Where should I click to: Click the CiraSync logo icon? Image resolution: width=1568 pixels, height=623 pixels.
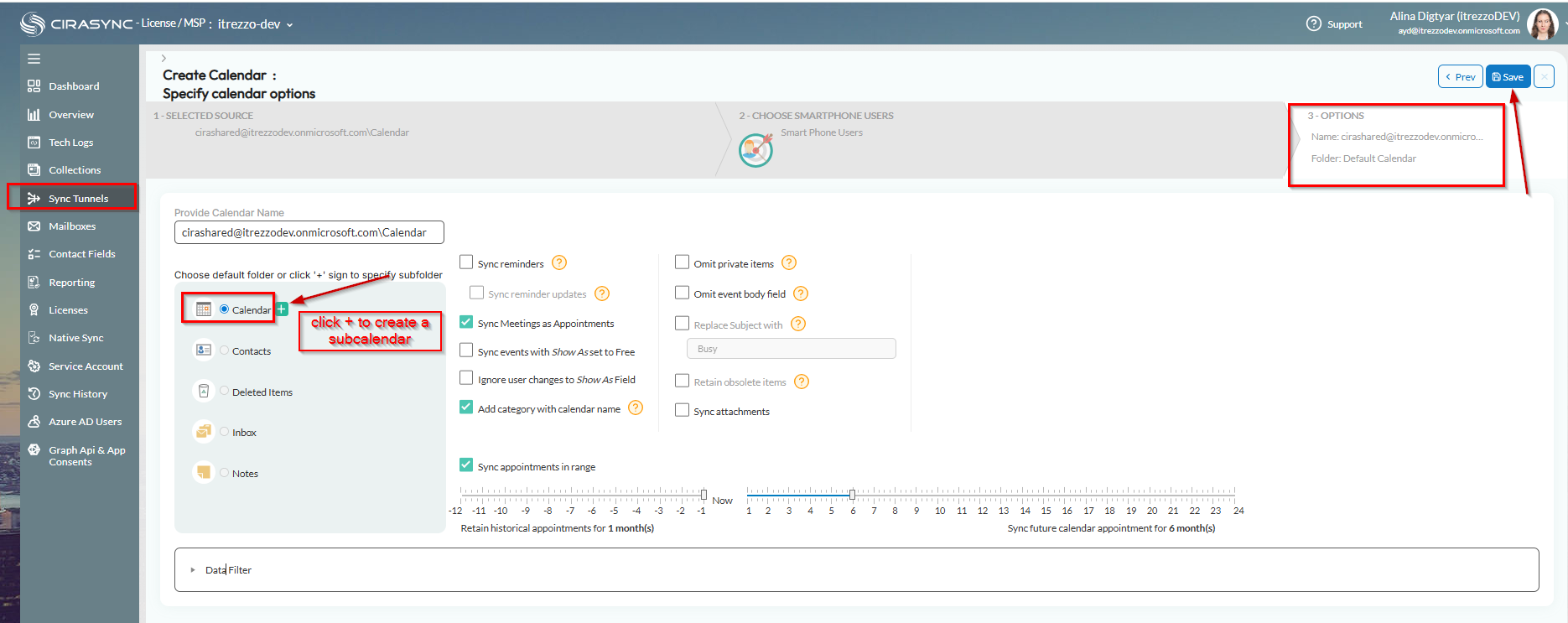(x=32, y=24)
